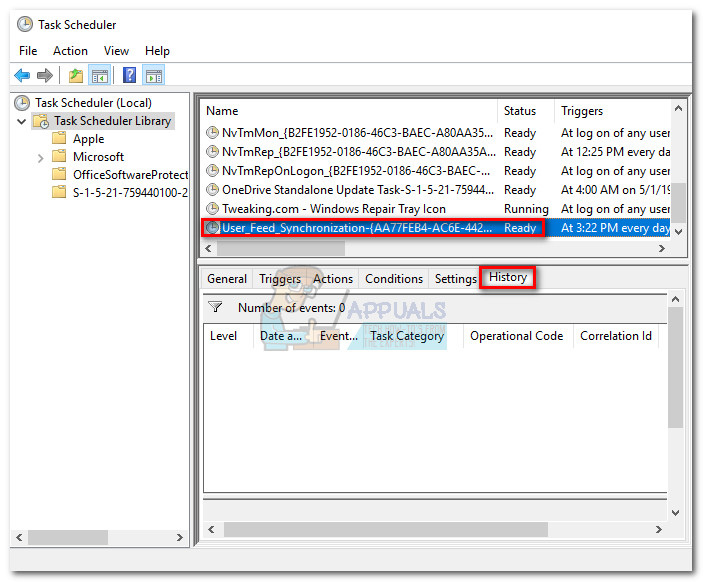Open Help via the question mark icon

[130, 75]
